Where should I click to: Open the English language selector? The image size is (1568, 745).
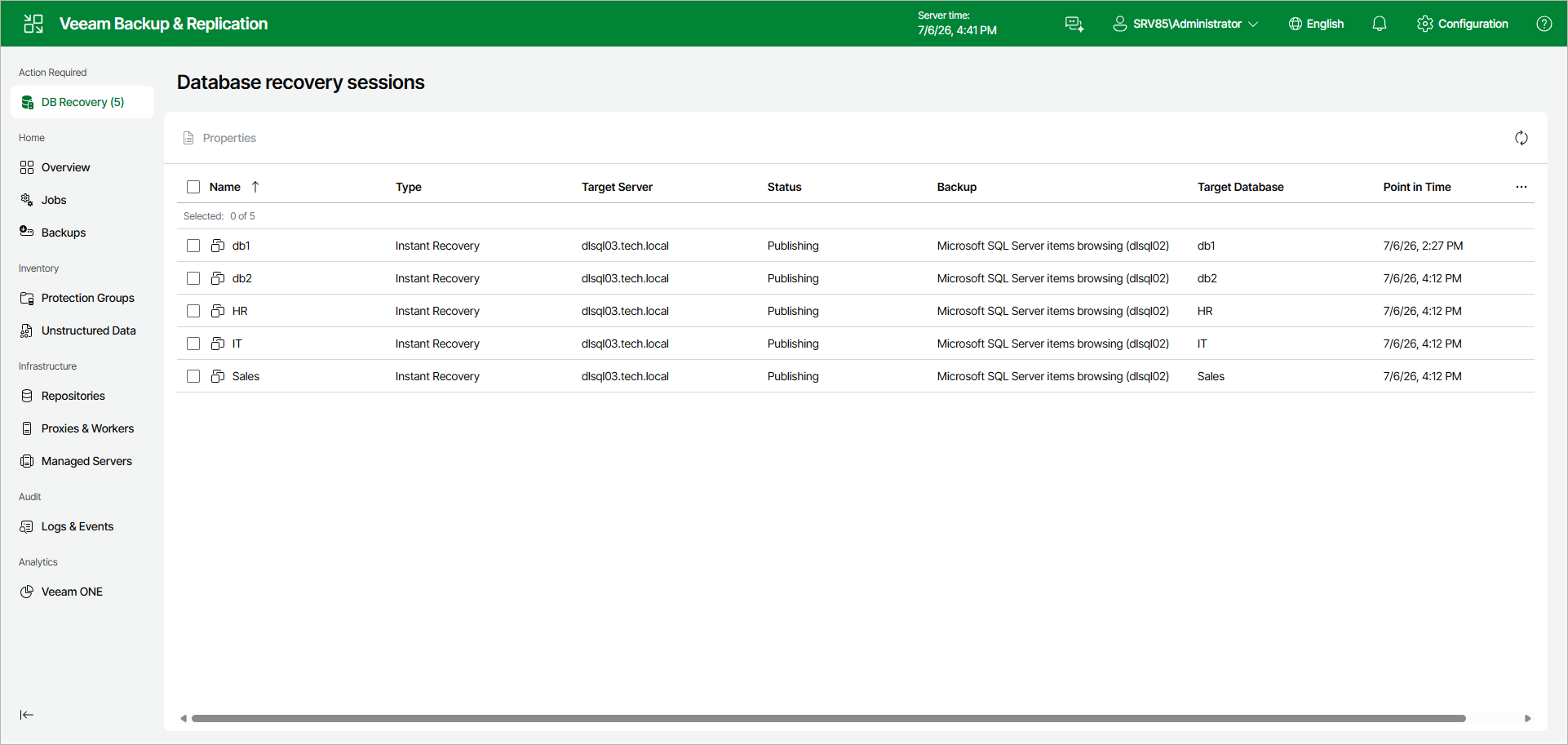pyautogui.click(x=1316, y=24)
